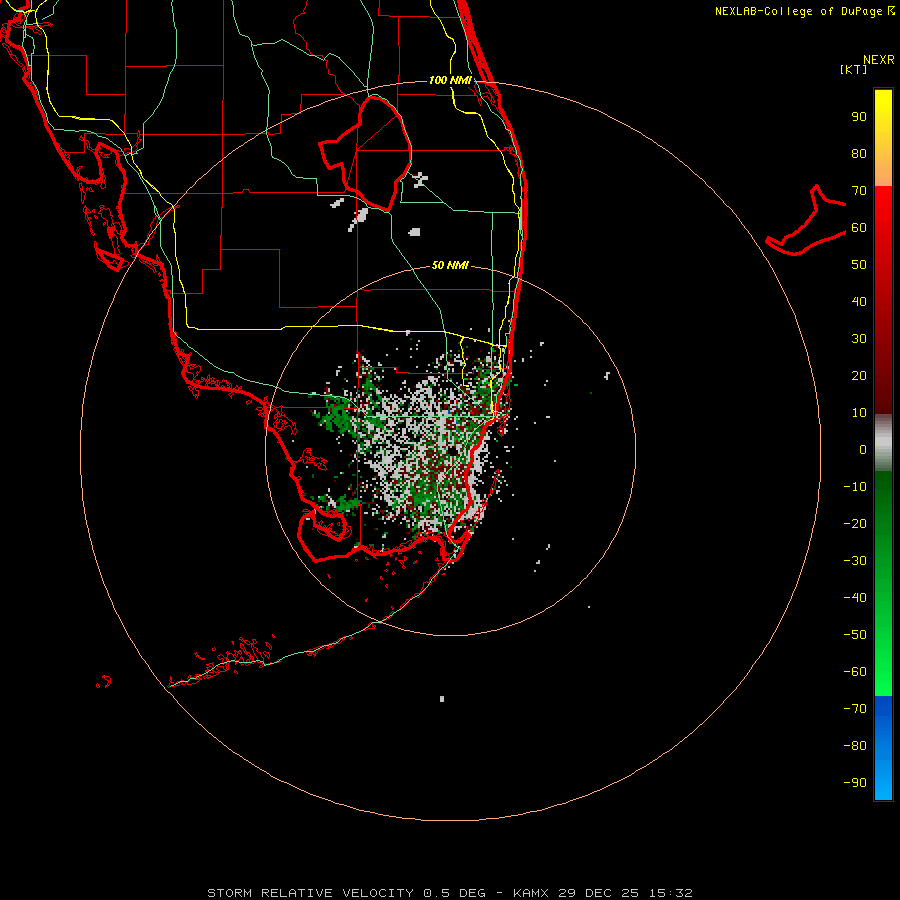Click the -70 value on the velocity scale
The width and height of the screenshot is (900, 900).
[855, 709]
